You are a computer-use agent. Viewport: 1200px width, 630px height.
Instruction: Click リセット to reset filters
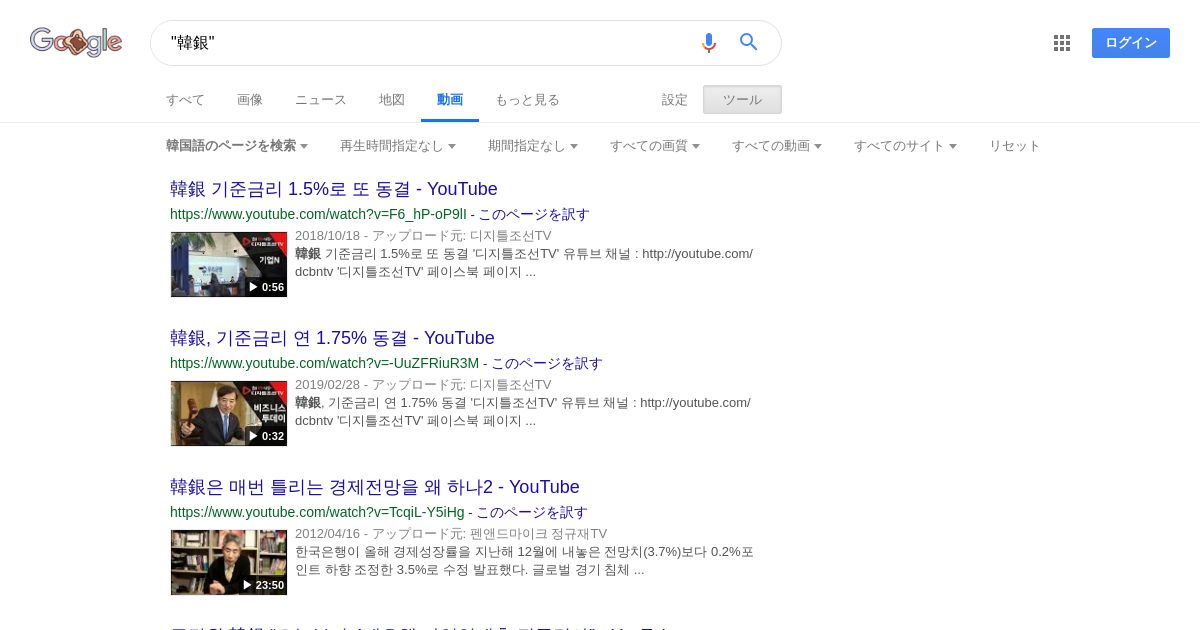pos(1015,146)
